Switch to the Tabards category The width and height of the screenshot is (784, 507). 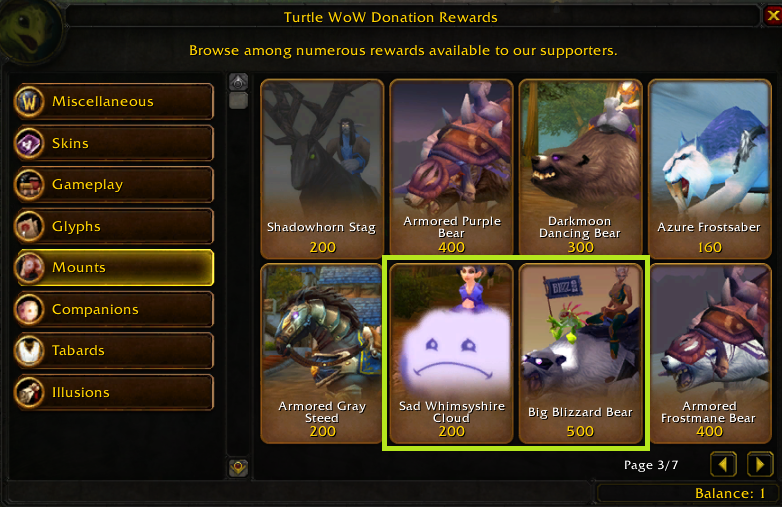point(116,350)
